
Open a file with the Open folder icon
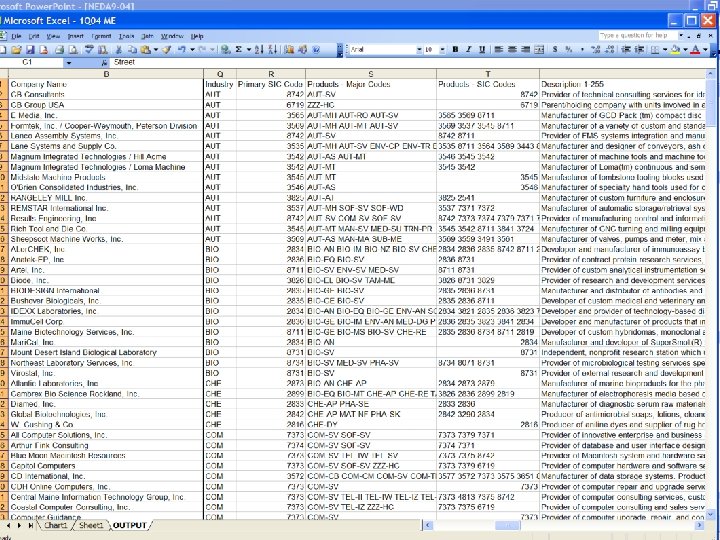(x=16, y=50)
